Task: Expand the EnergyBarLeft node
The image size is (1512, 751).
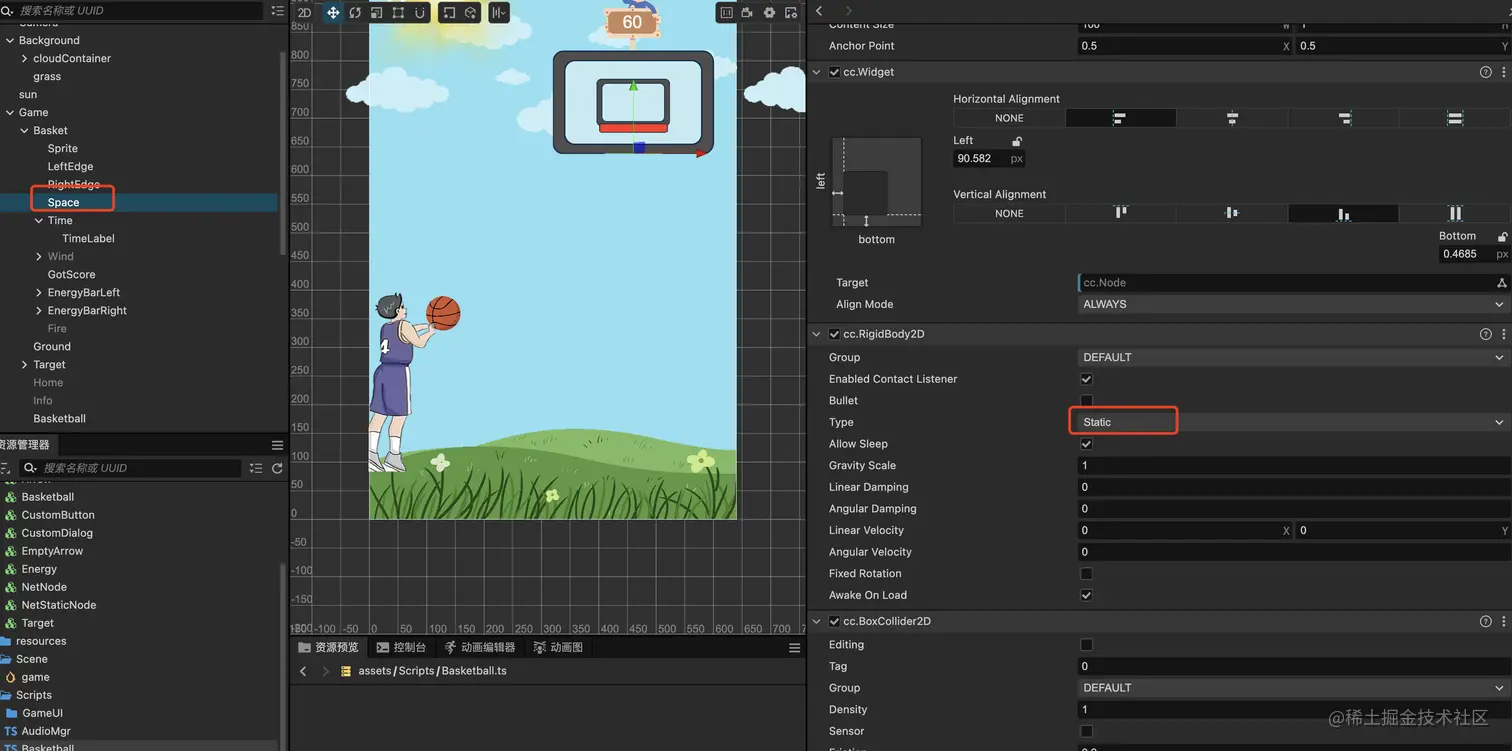Action: (x=39, y=293)
